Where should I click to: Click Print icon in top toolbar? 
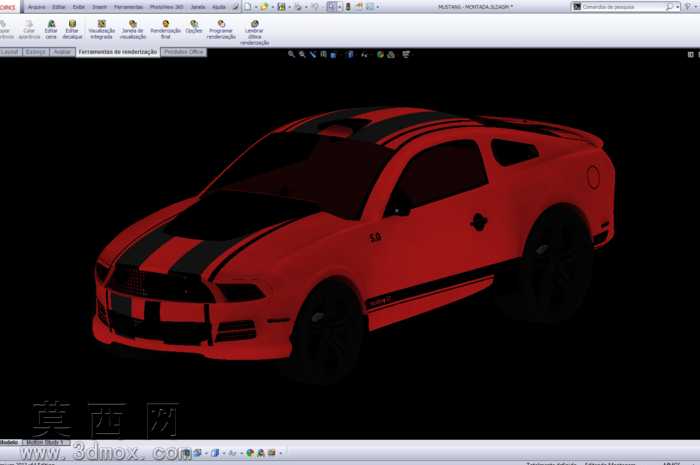point(298,7)
